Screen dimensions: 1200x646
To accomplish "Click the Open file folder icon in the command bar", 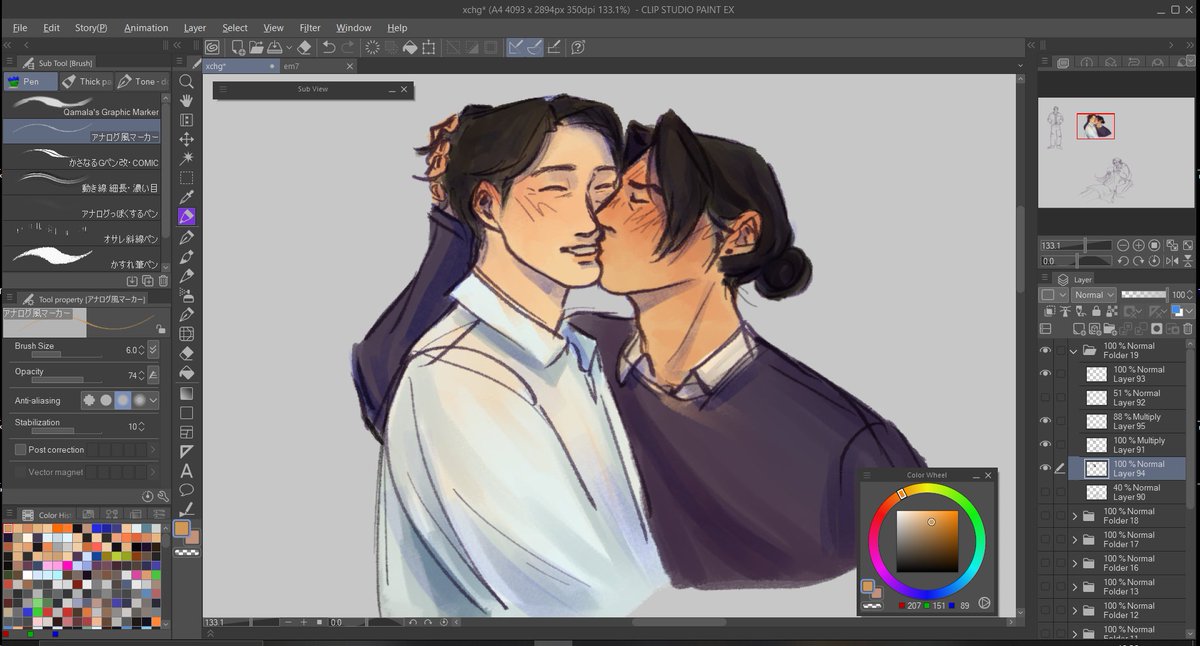I will [256, 47].
